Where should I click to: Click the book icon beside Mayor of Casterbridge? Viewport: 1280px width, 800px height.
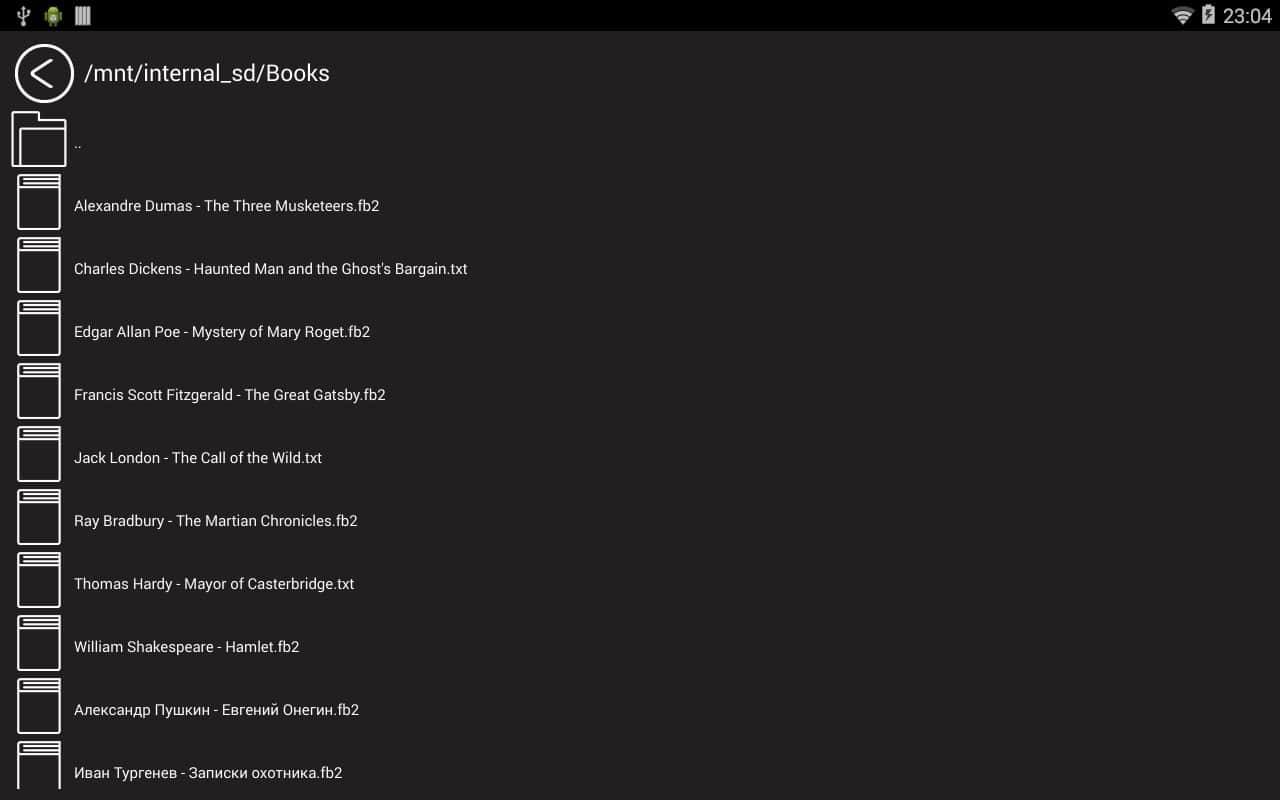(x=39, y=580)
